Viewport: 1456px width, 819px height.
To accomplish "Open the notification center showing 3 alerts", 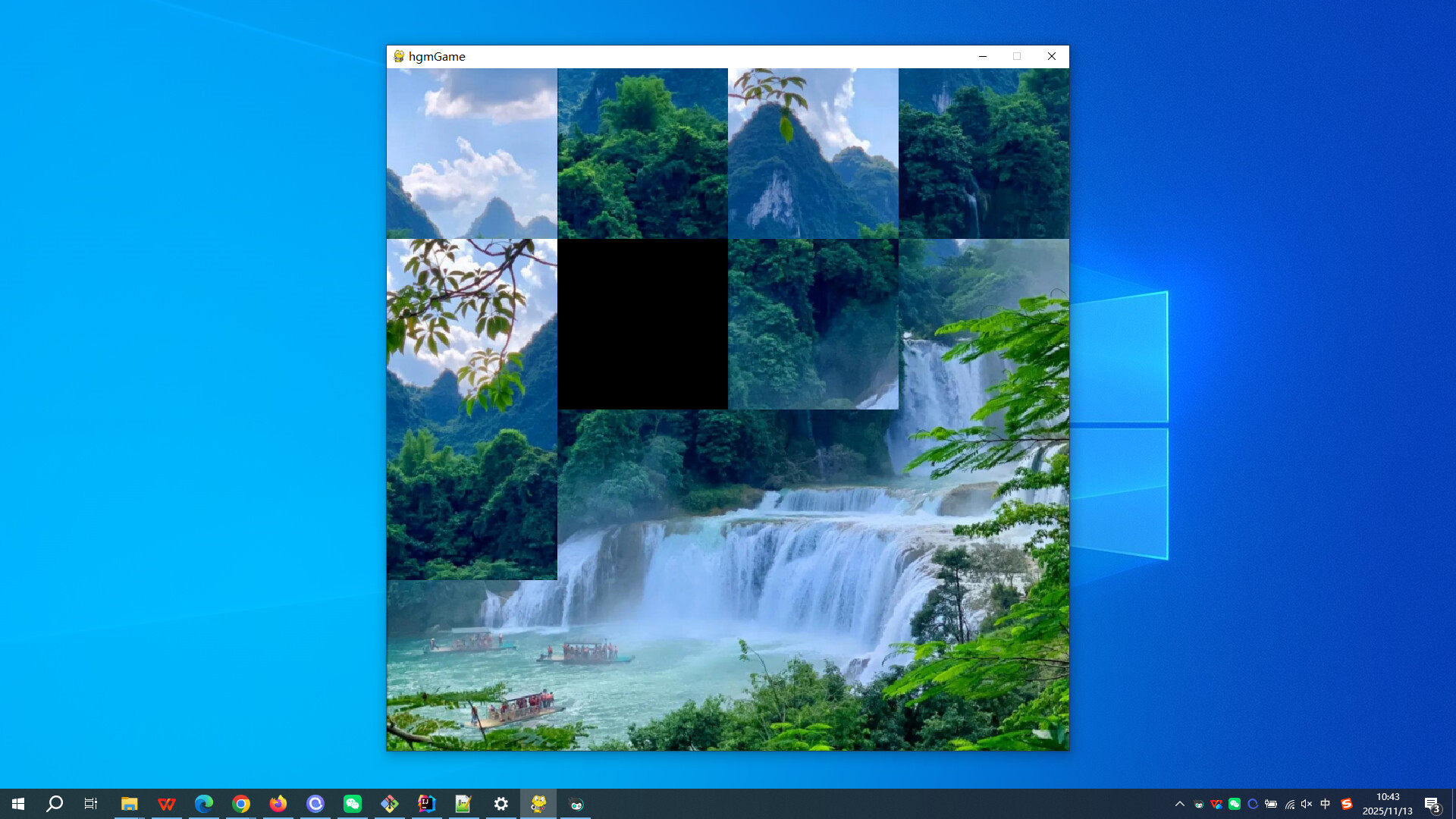I will [1433, 804].
